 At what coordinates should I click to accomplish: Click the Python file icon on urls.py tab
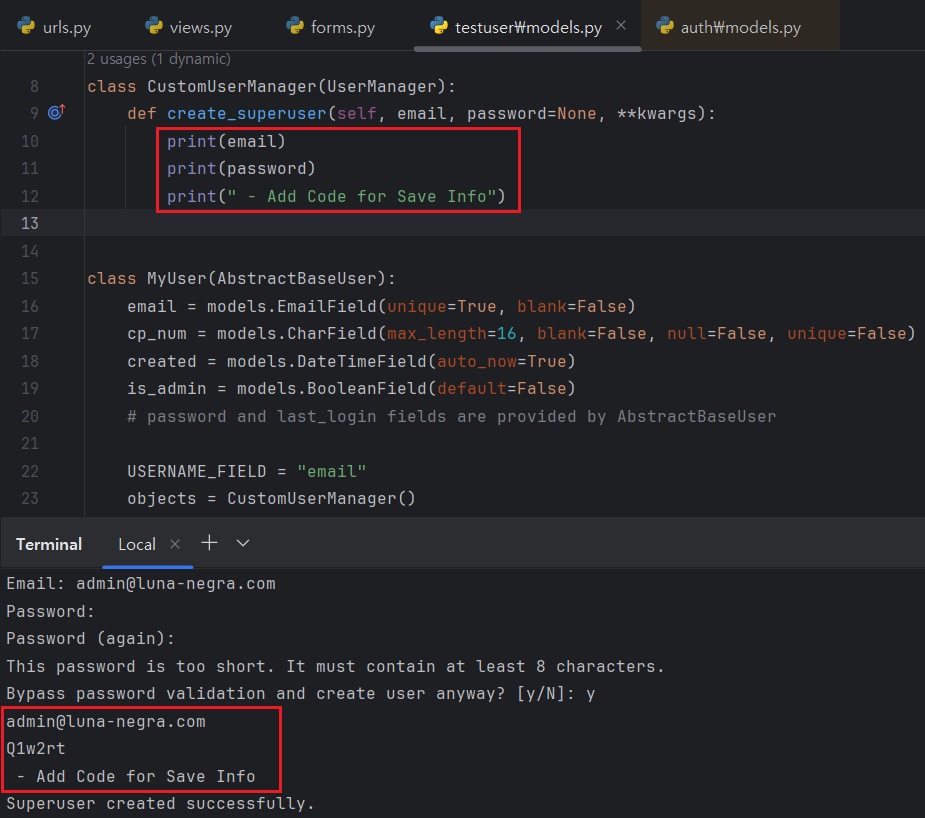25,27
